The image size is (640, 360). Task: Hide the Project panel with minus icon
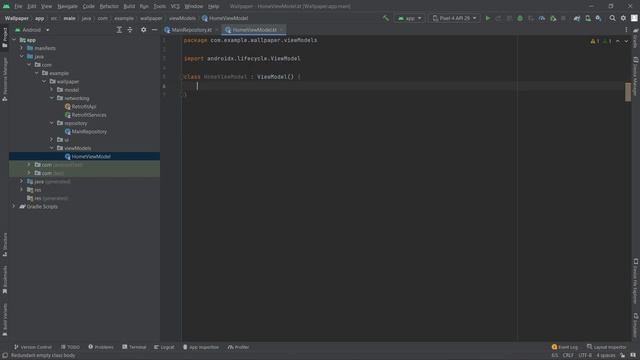point(155,30)
